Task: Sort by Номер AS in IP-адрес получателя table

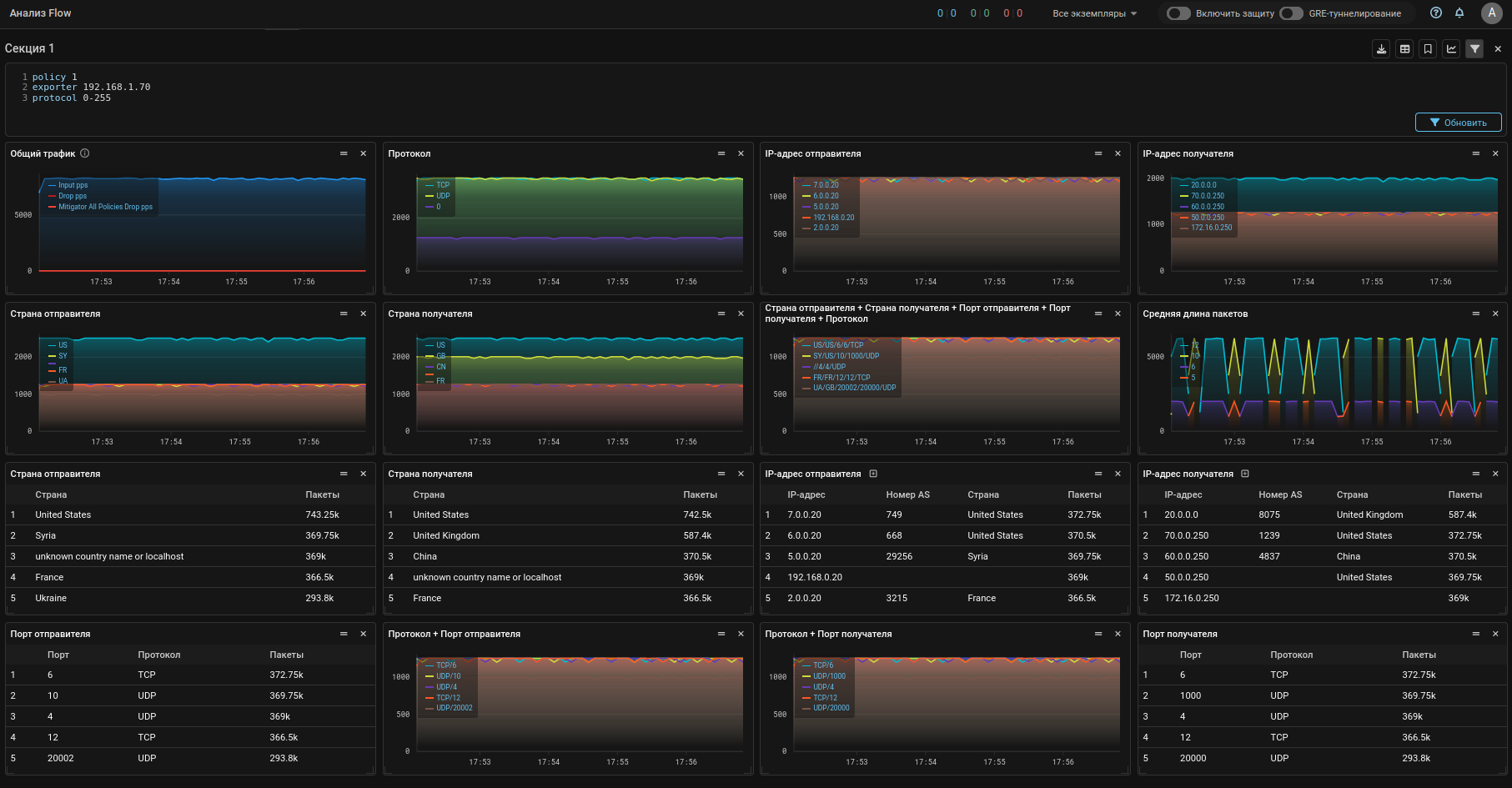Action: tap(1279, 494)
